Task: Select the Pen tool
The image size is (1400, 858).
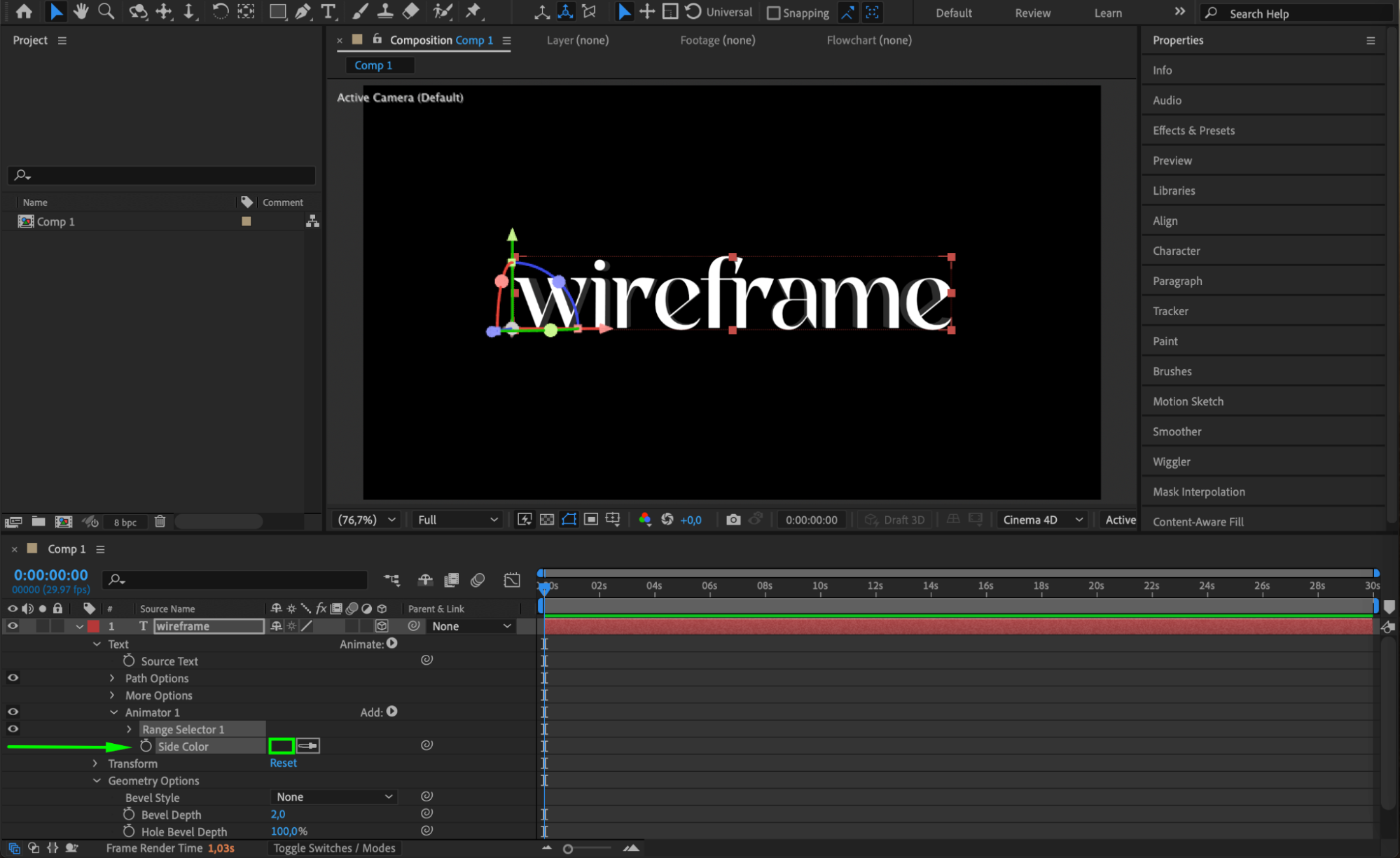Action: 303,11
